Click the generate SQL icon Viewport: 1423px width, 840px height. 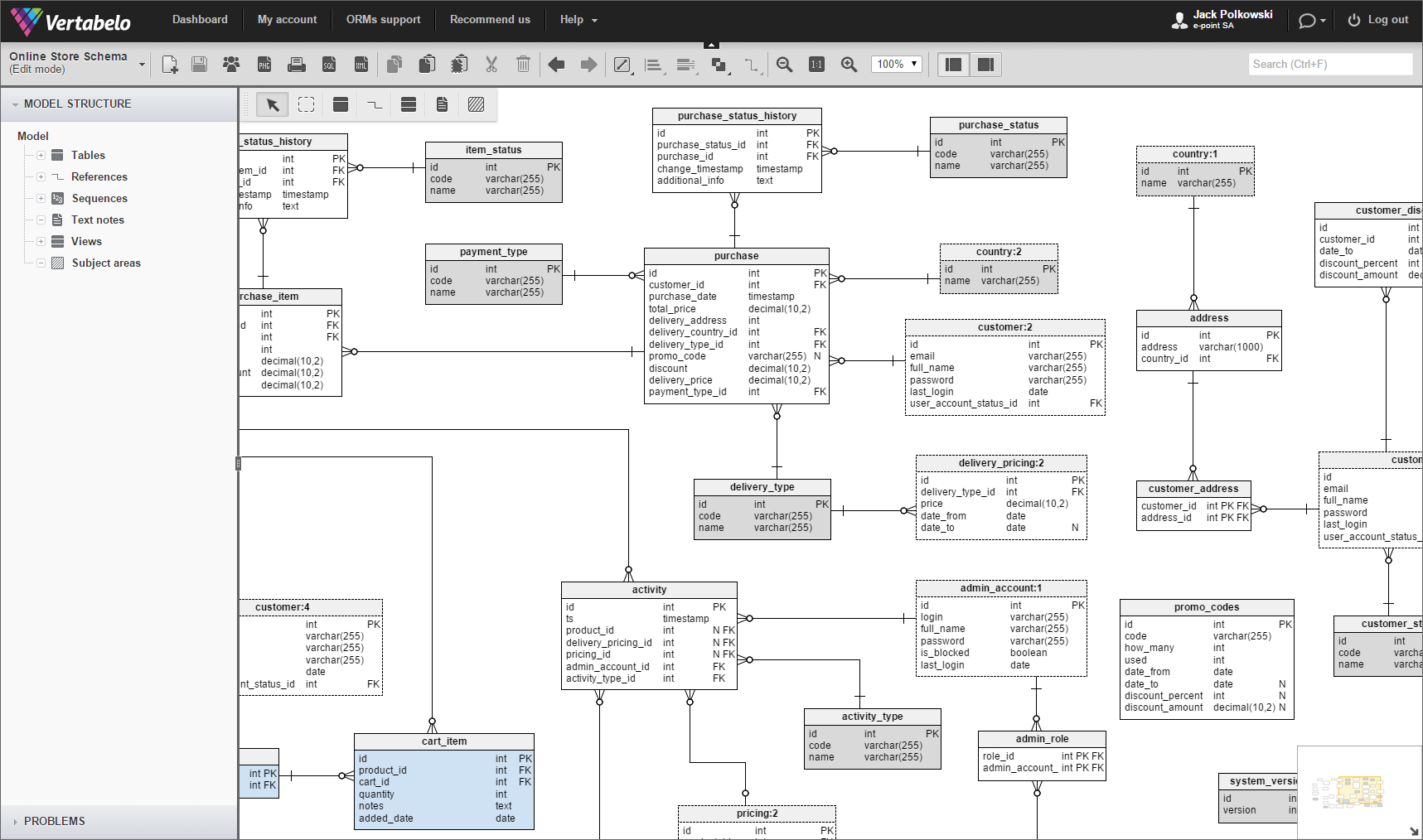click(x=329, y=65)
